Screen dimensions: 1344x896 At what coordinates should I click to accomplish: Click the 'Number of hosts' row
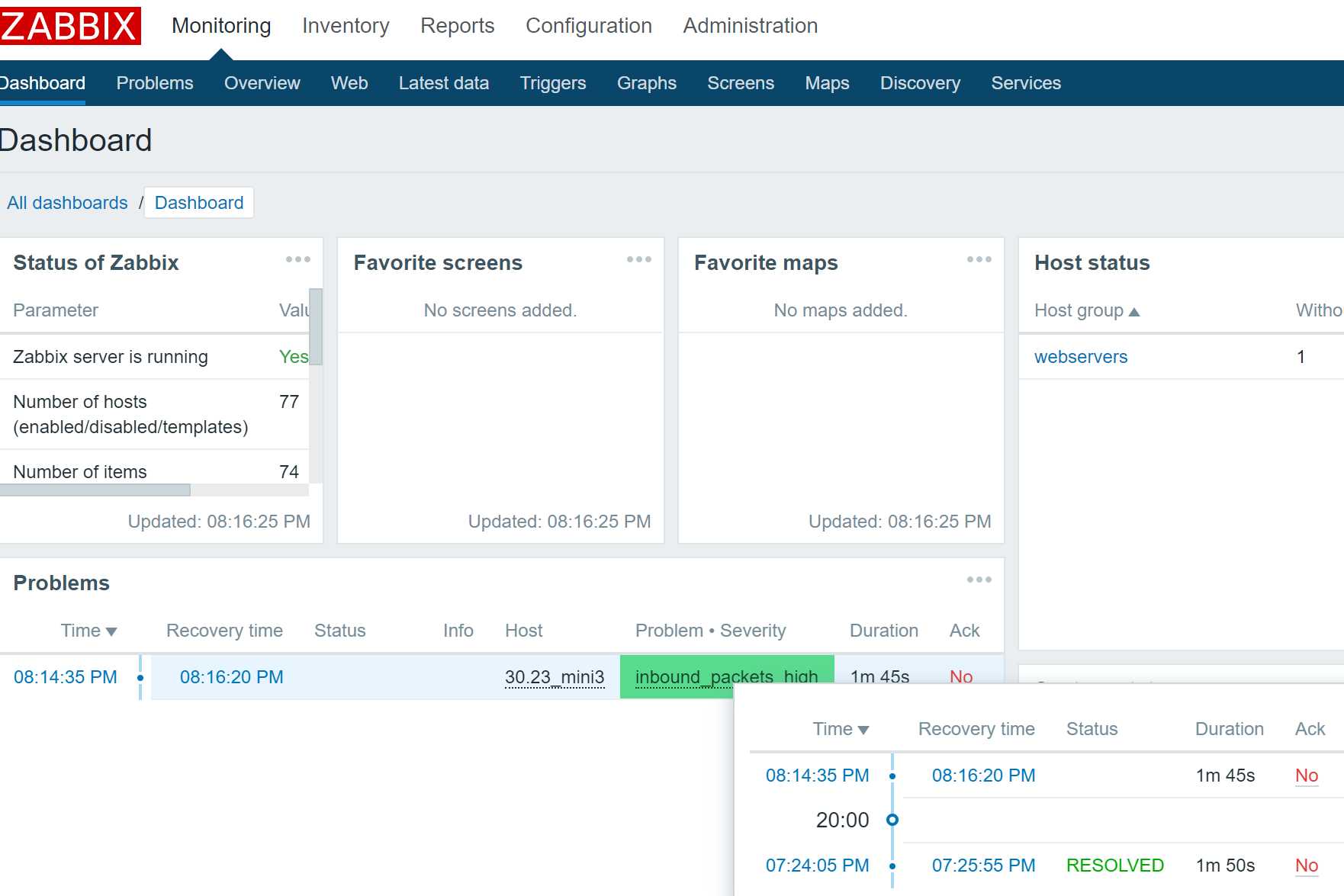pyautogui.click(x=155, y=414)
